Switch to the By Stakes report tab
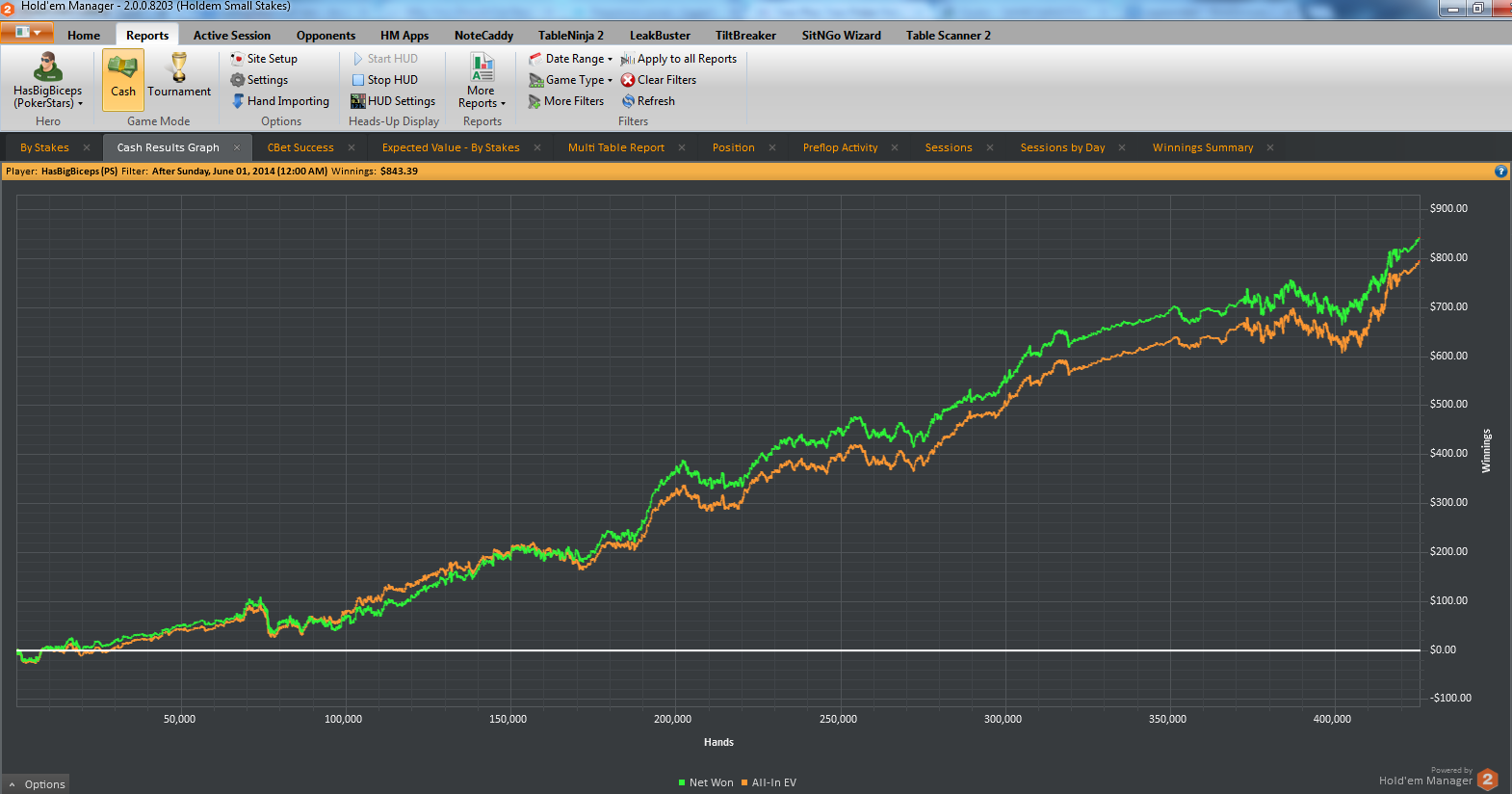This screenshot has width=1512, height=794. (44, 147)
